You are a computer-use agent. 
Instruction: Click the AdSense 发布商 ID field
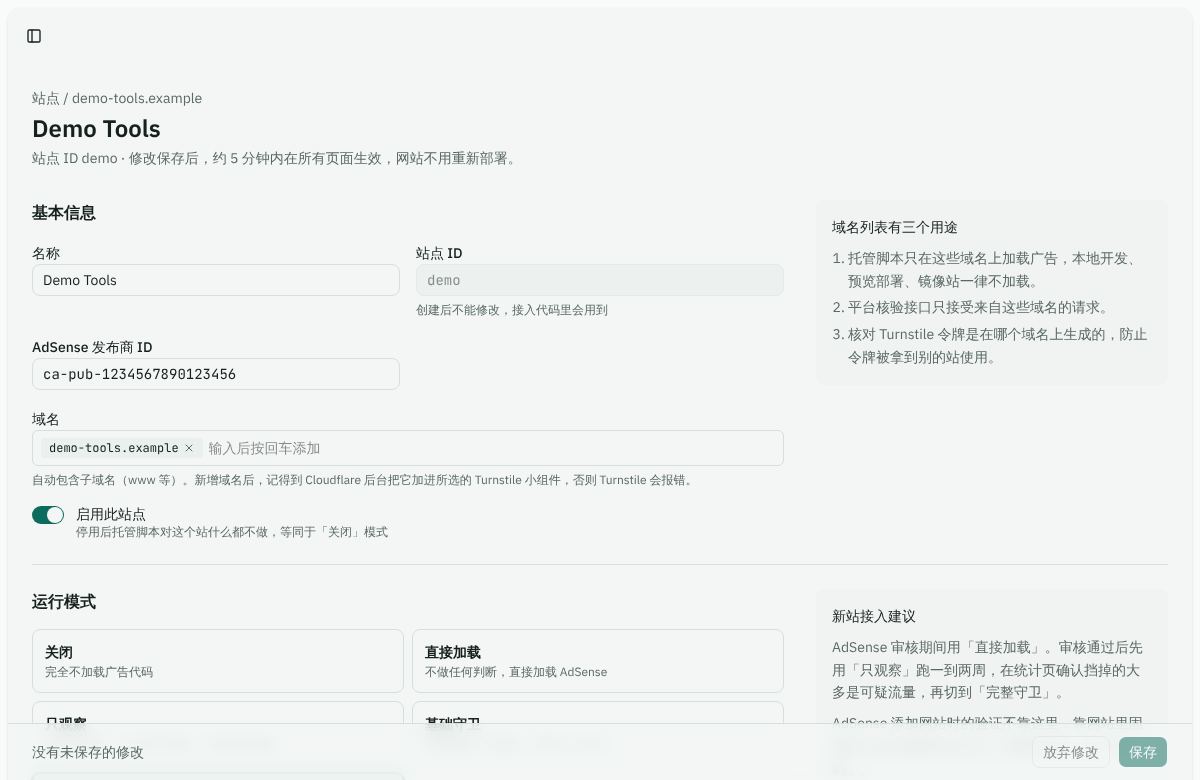coord(216,374)
